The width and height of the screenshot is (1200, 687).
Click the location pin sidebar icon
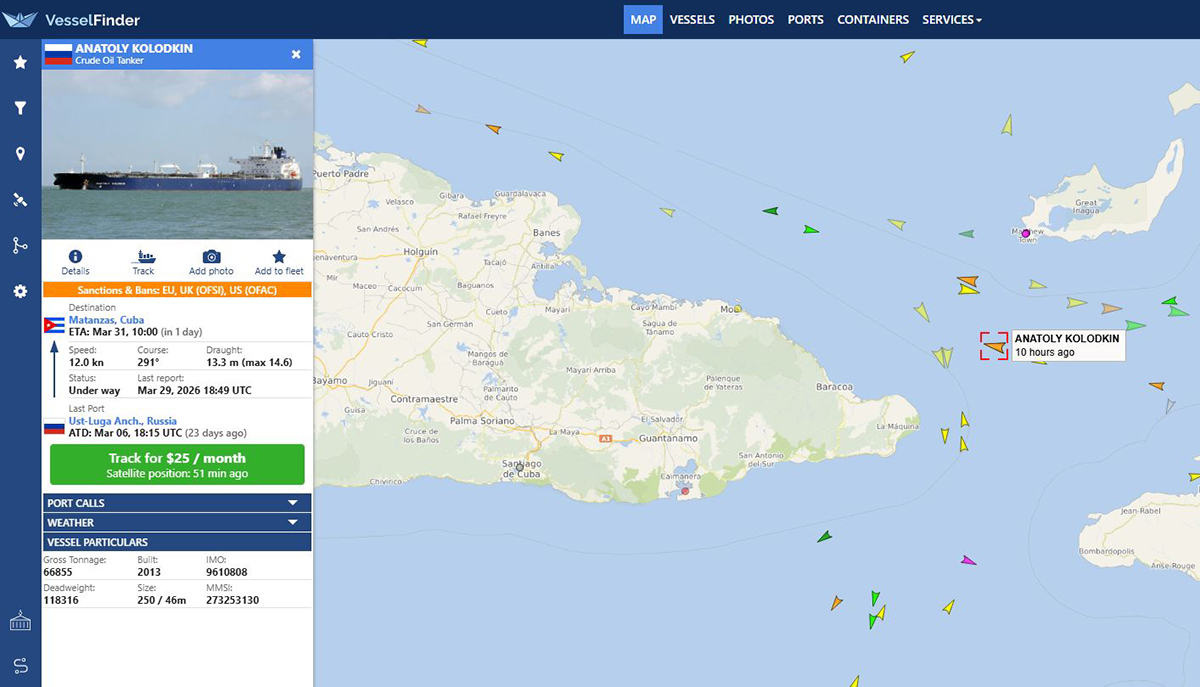point(20,154)
